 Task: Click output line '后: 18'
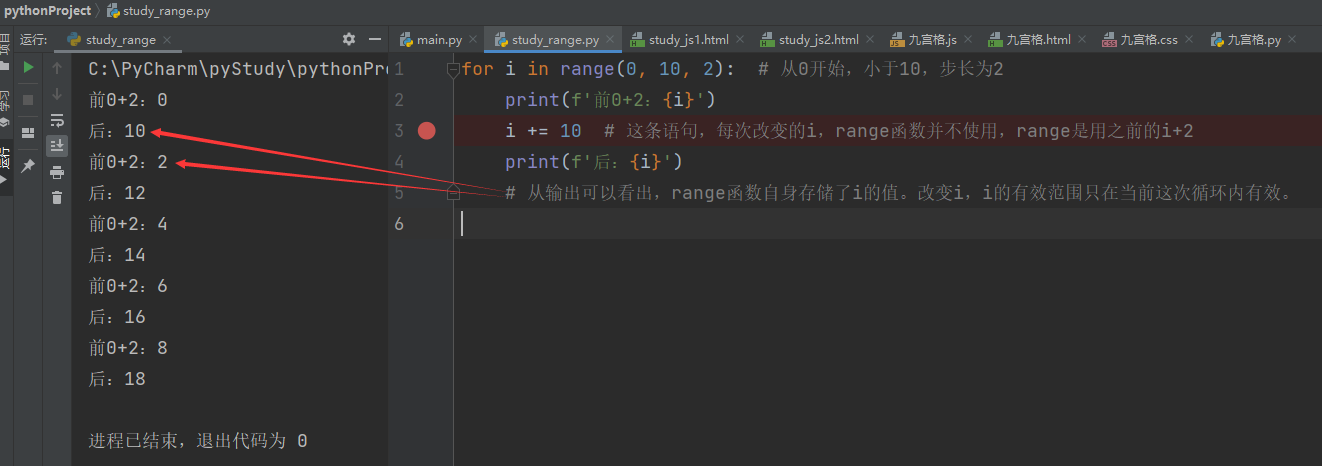click(117, 379)
